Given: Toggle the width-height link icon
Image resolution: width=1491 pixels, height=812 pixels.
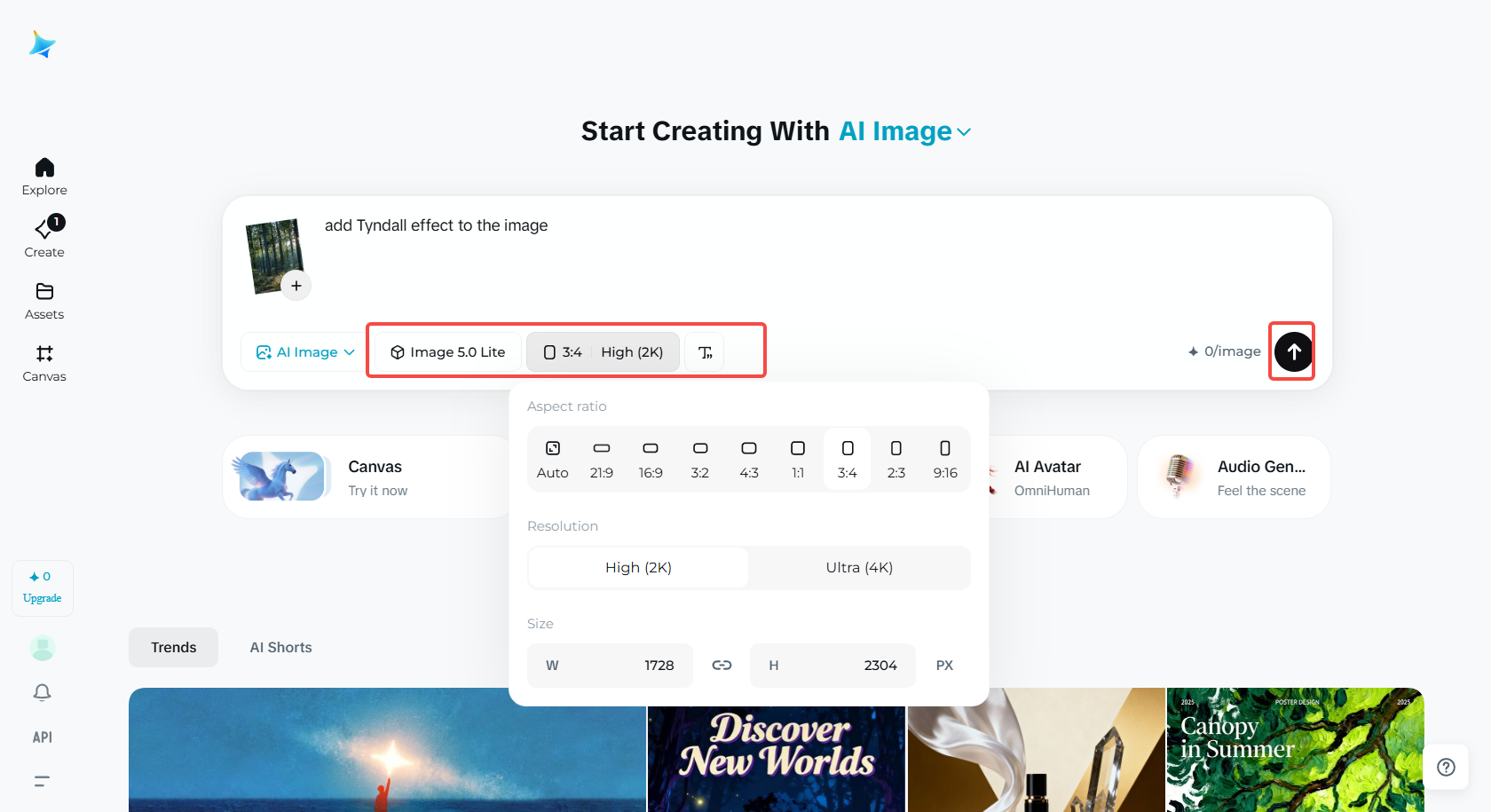Looking at the screenshot, I should pos(722,666).
